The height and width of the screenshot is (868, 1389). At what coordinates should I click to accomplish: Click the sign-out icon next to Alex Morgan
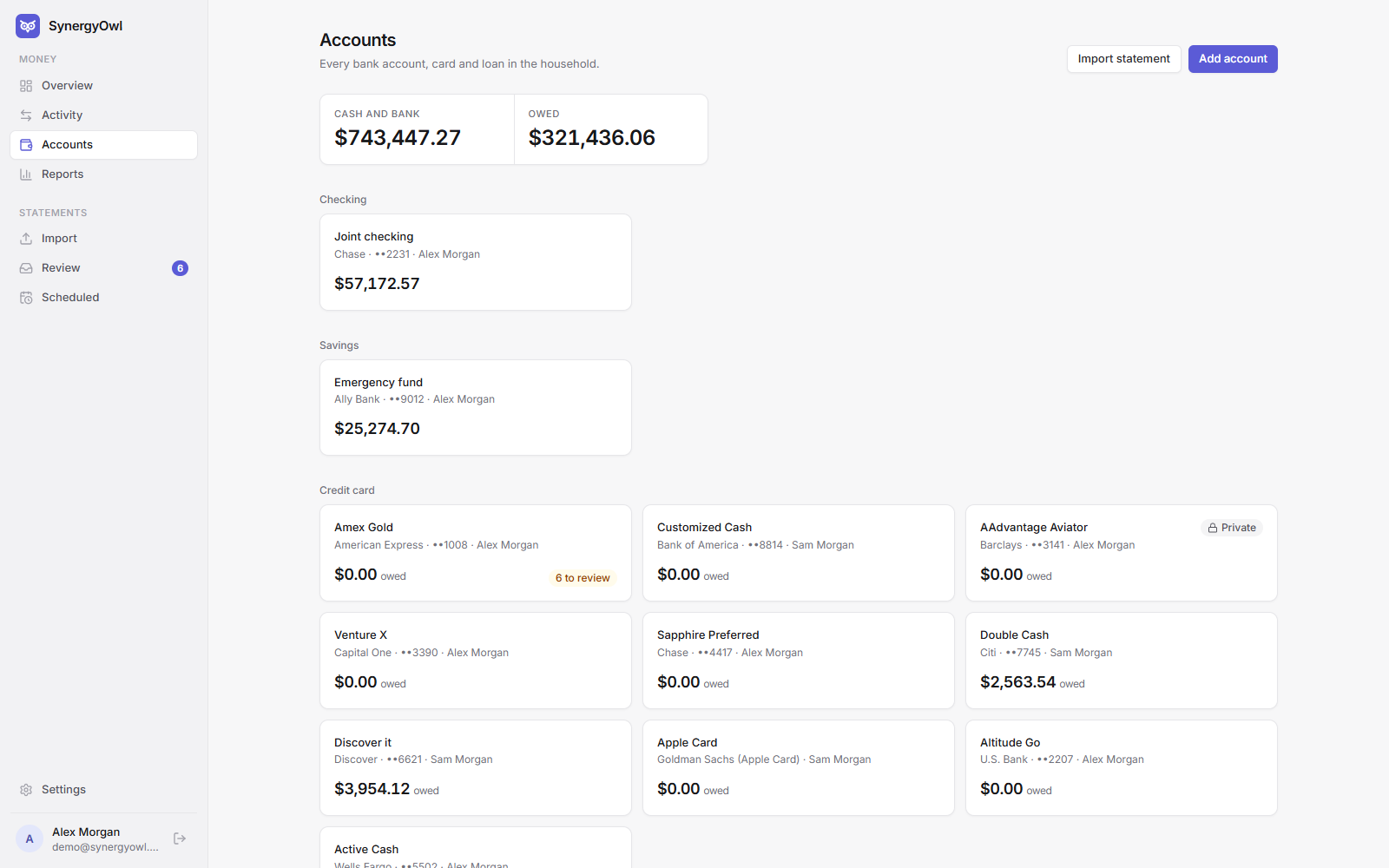[x=180, y=838]
